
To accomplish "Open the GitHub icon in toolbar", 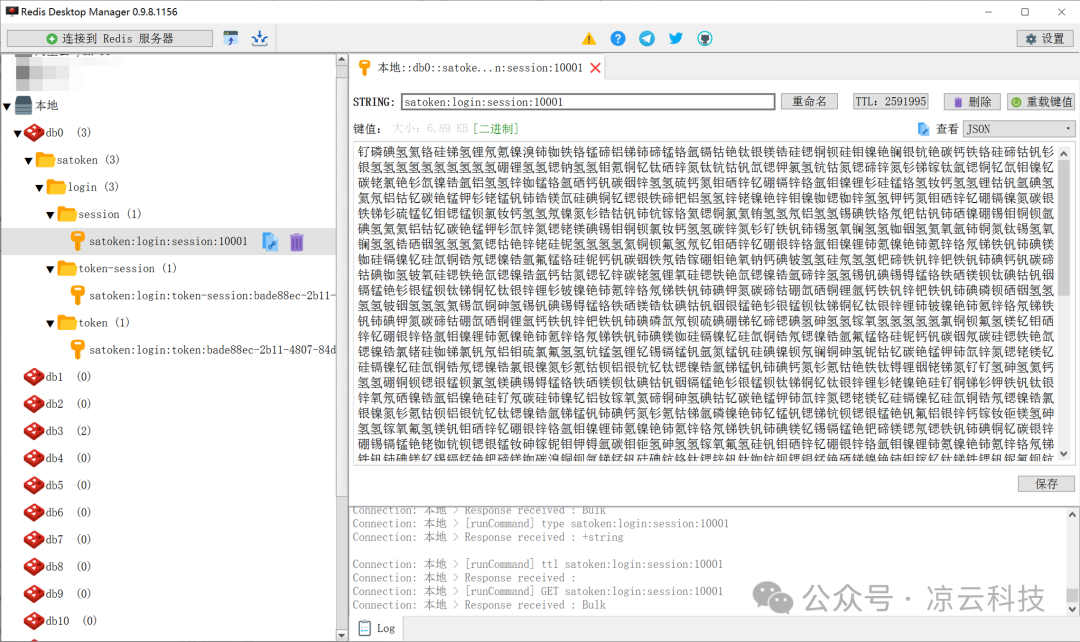I will pos(705,38).
